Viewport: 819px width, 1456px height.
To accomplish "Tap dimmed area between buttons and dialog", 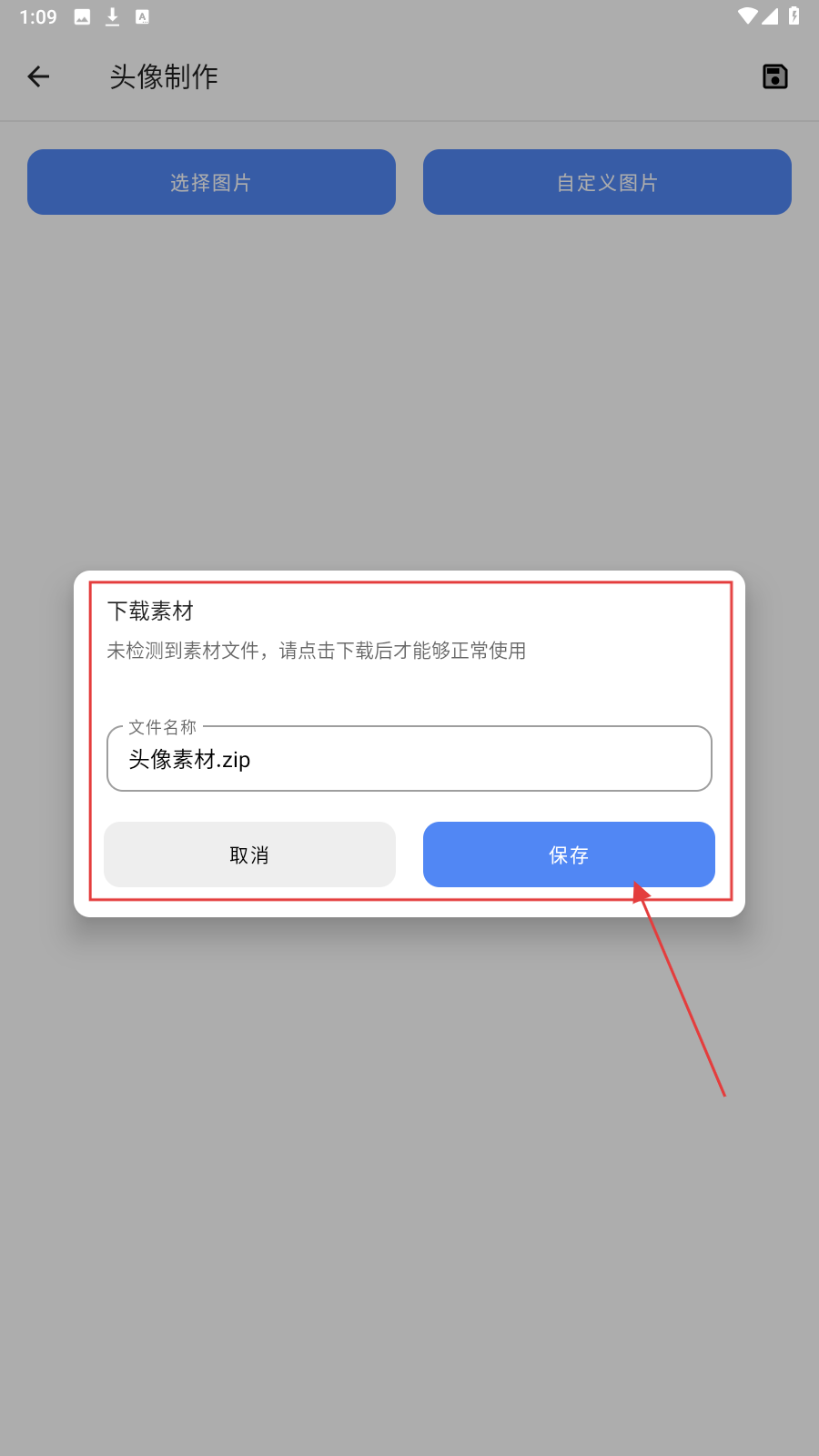I will click(x=409, y=391).
